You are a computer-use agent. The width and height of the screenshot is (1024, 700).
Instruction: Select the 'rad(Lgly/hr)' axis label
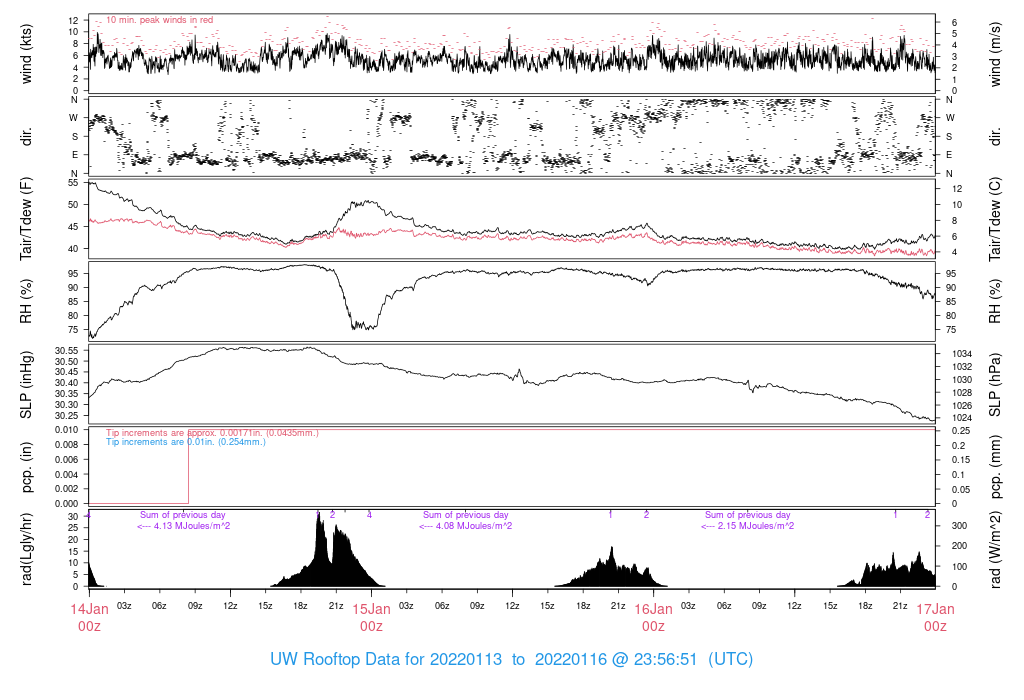26,549
